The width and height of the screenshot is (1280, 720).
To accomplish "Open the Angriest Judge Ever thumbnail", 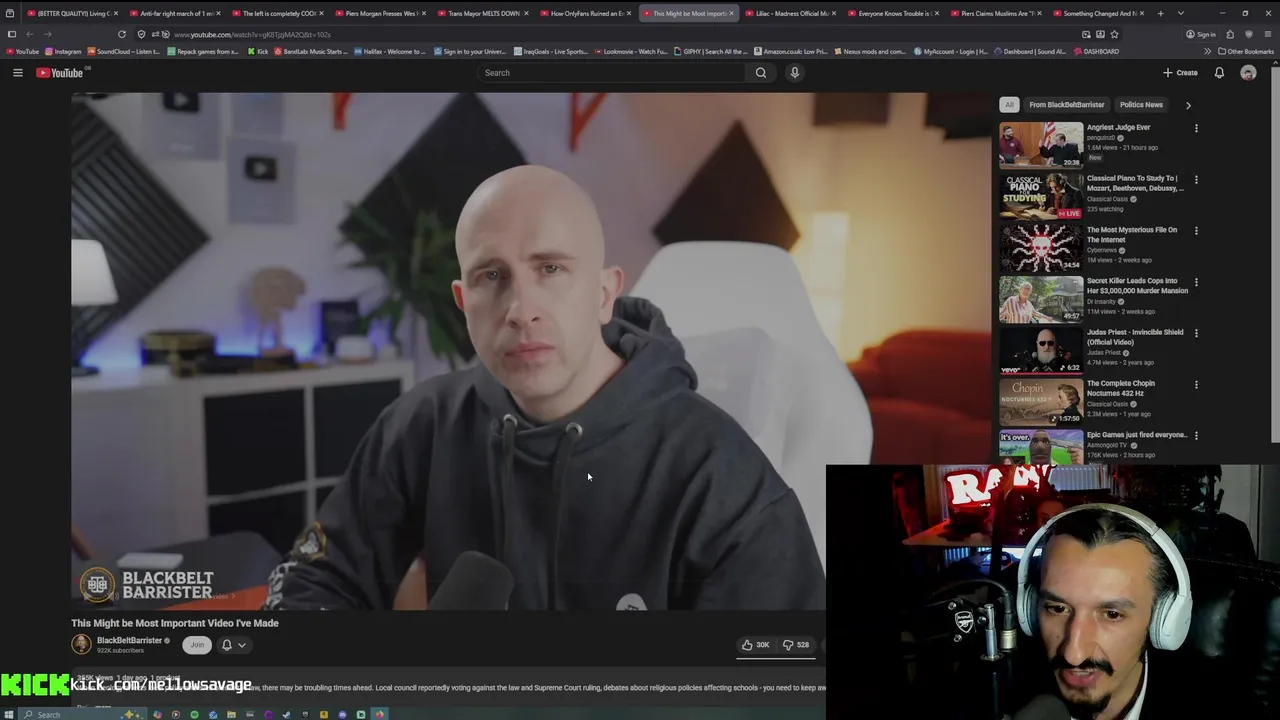I will click(1041, 144).
